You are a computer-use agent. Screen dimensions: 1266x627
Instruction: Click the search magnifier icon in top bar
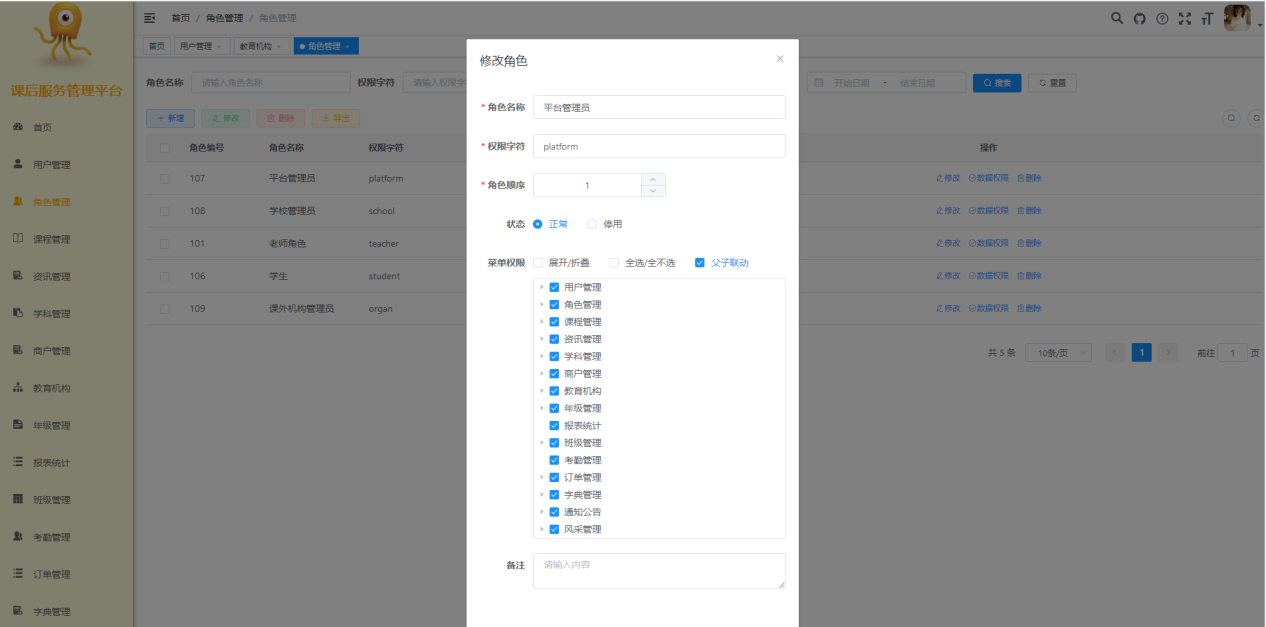1118,18
